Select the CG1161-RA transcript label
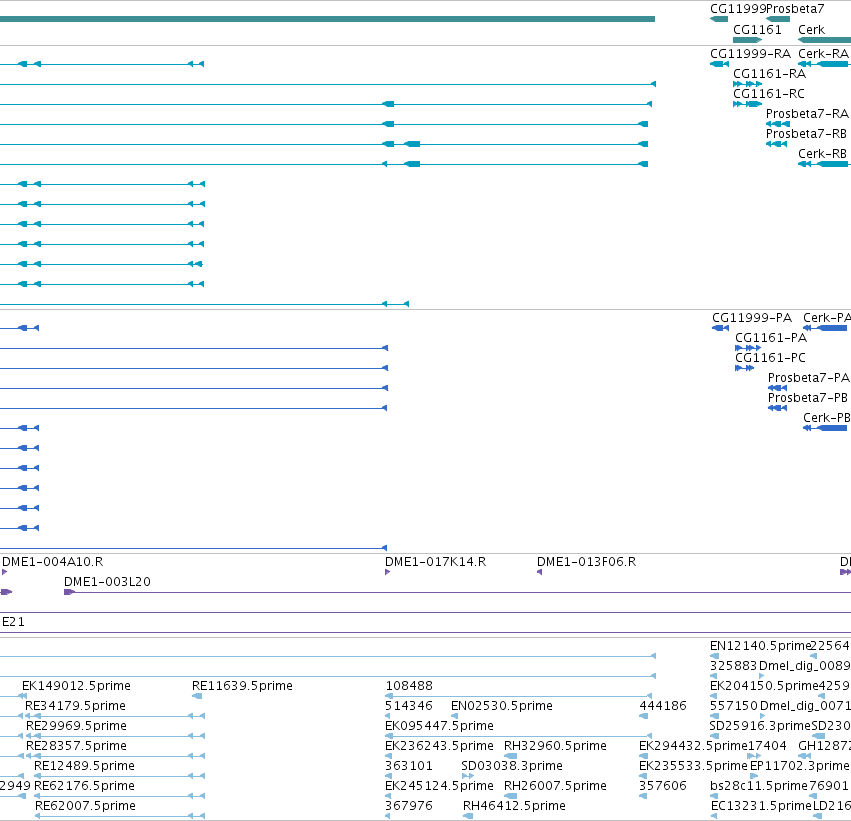Screen dimensions: 851x821 [770, 74]
